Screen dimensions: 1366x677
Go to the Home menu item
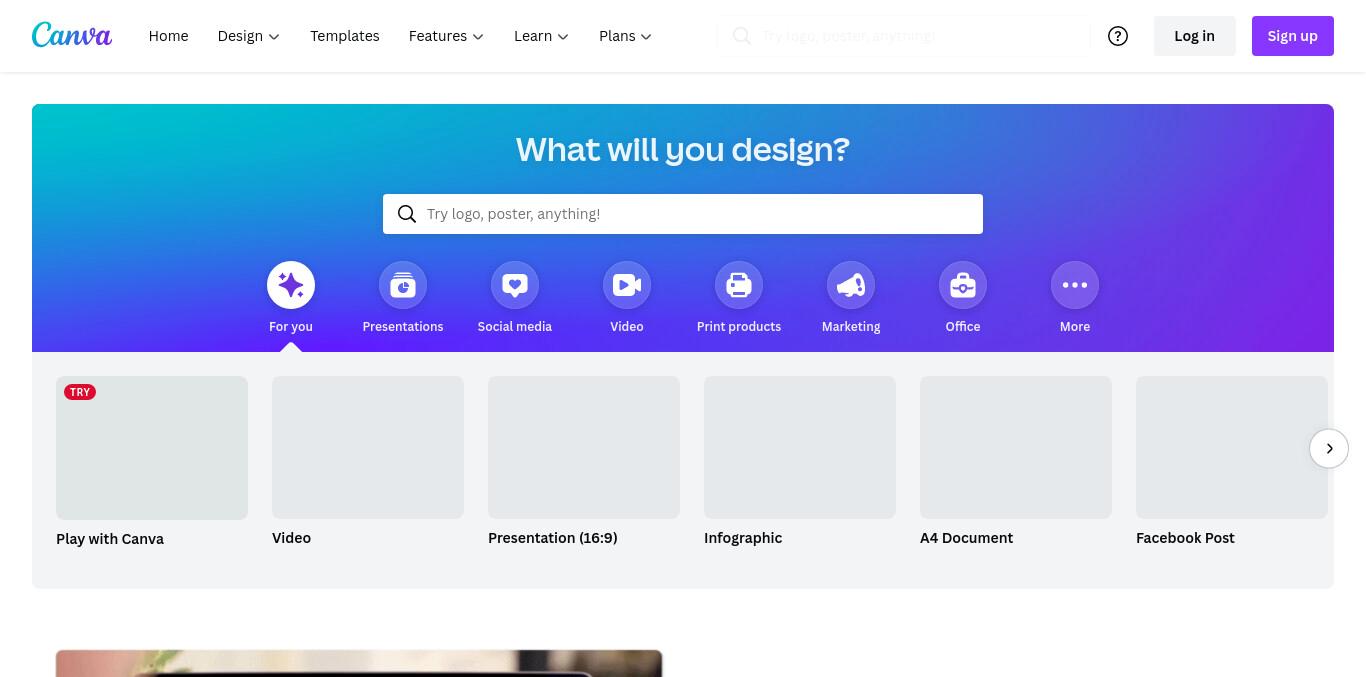point(168,36)
